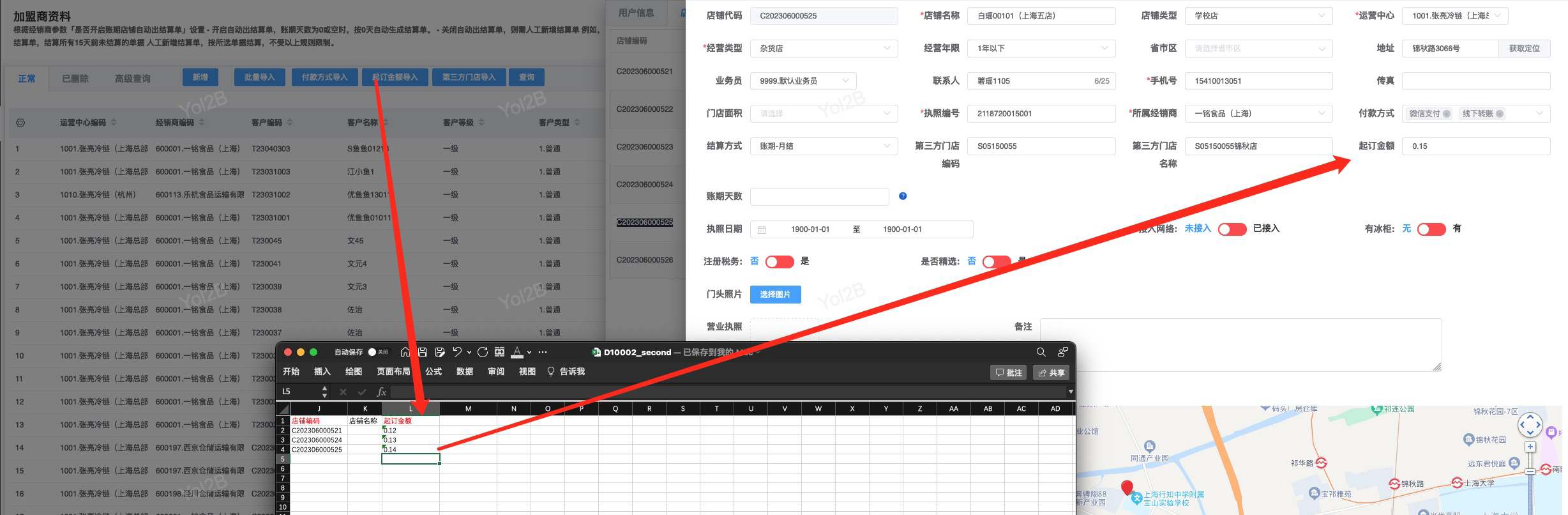
Task: Click the cancel X icon in formula bar
Action: [x=343, y=392]
